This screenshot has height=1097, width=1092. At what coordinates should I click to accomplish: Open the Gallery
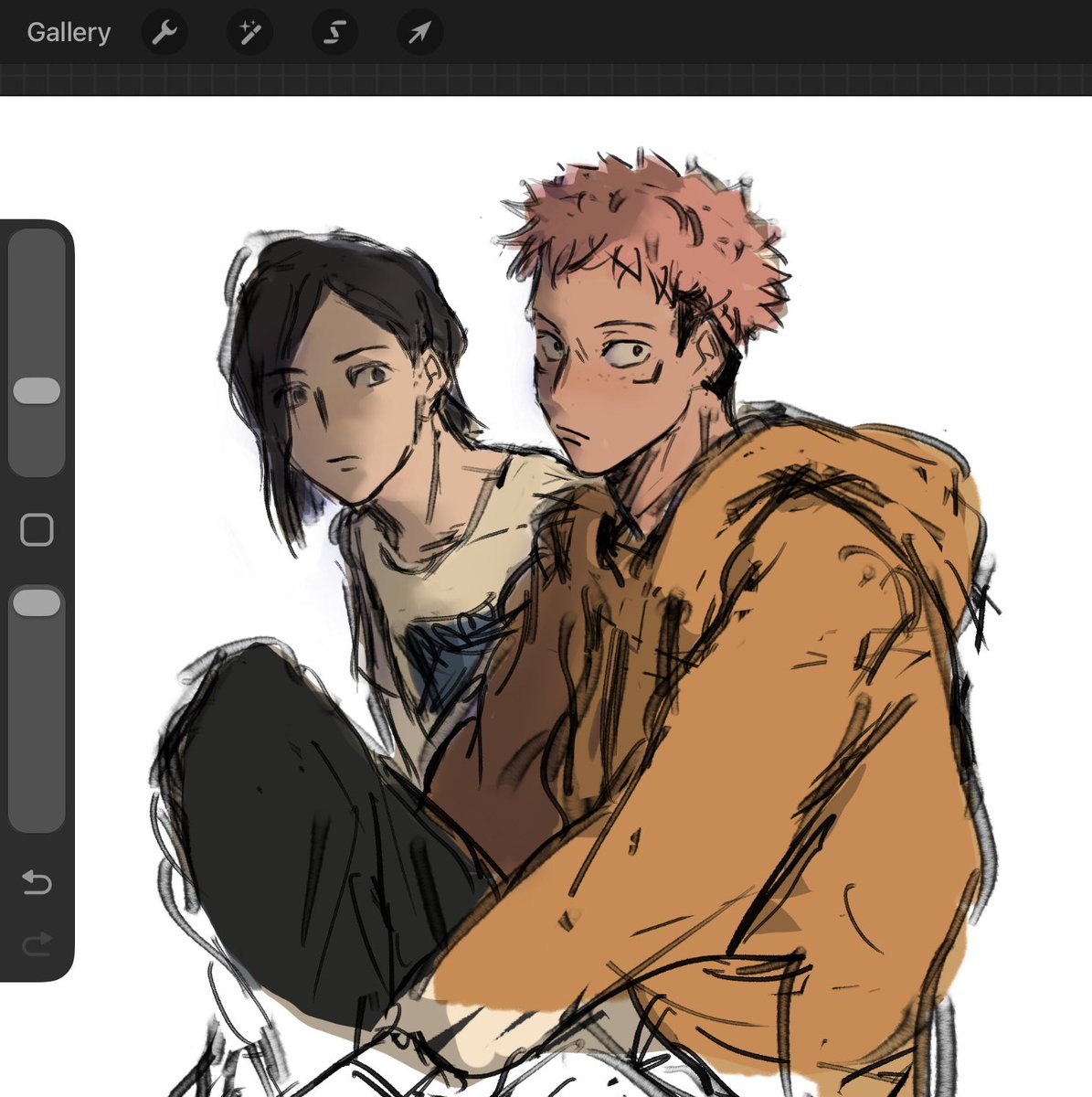(69, 32)
